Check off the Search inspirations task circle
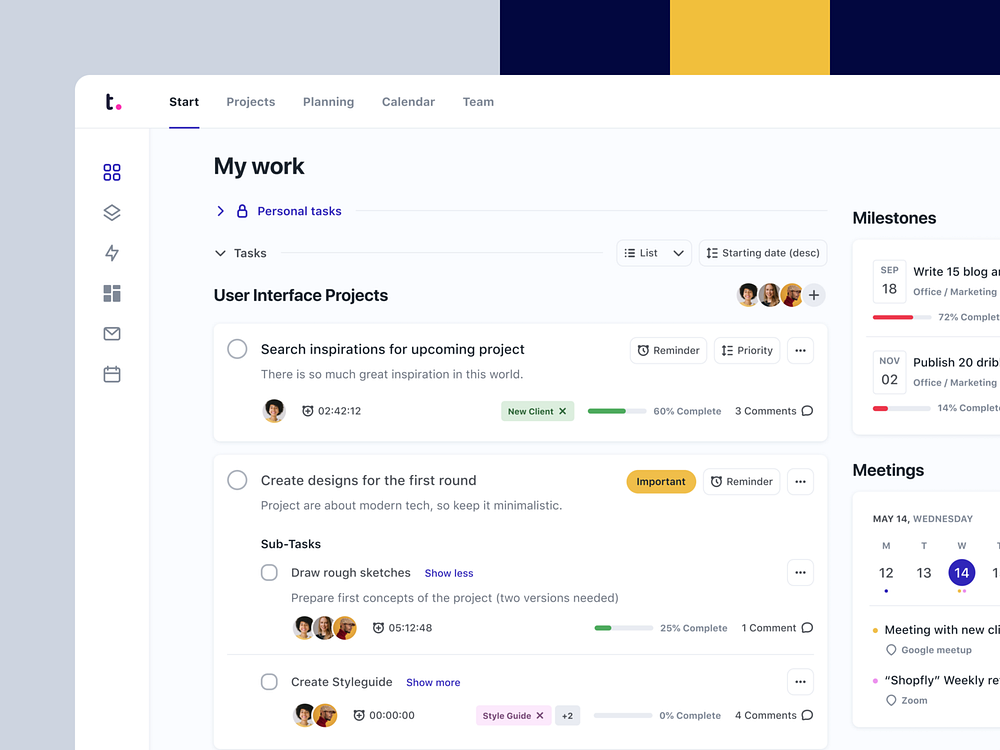 (237, 349)
